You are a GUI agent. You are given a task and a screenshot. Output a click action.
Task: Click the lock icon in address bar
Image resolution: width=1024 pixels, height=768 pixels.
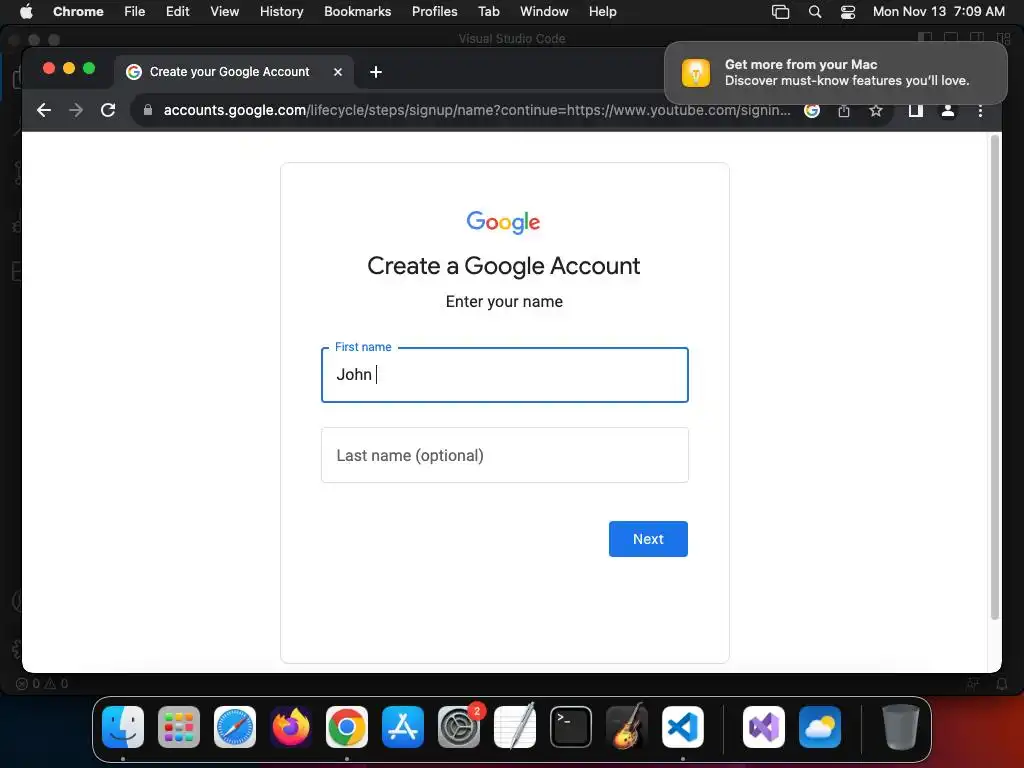[x=148, y=110]
